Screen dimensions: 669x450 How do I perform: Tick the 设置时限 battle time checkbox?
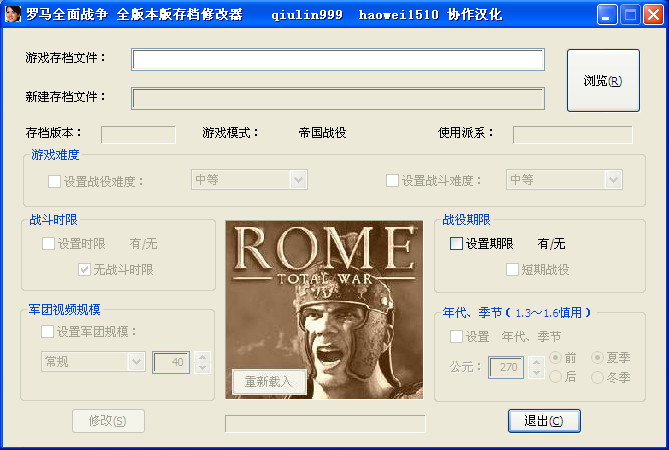coord(48,244)
